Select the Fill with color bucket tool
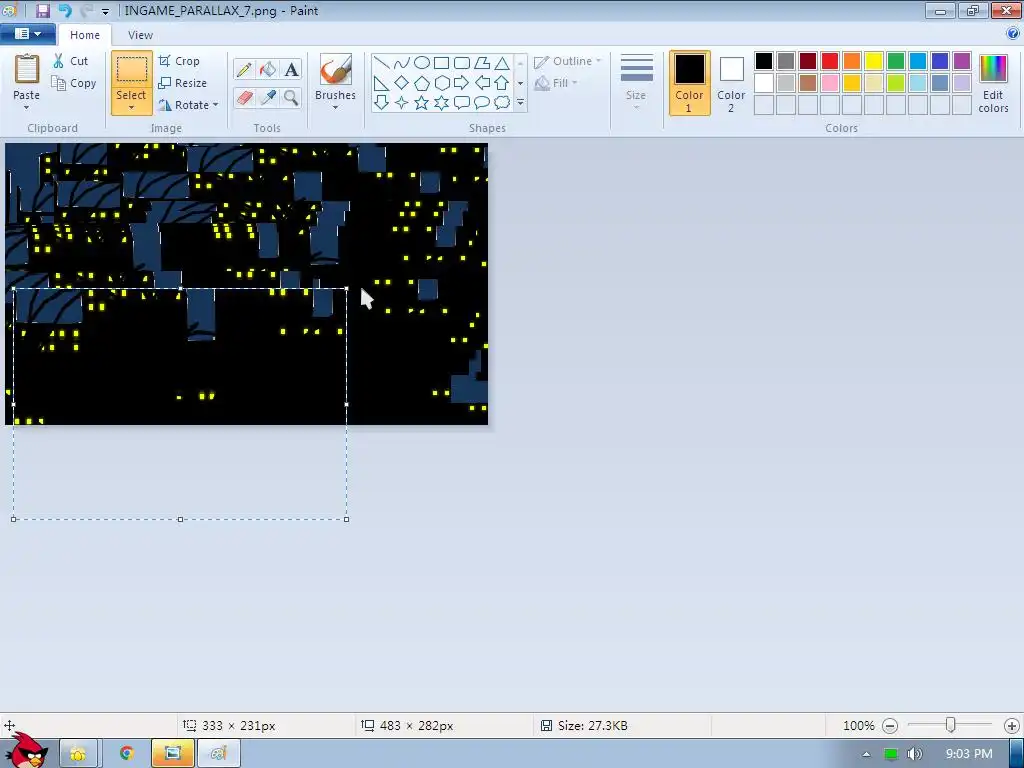This screenshot has height=768, width=1024. (x=268, y=70)
